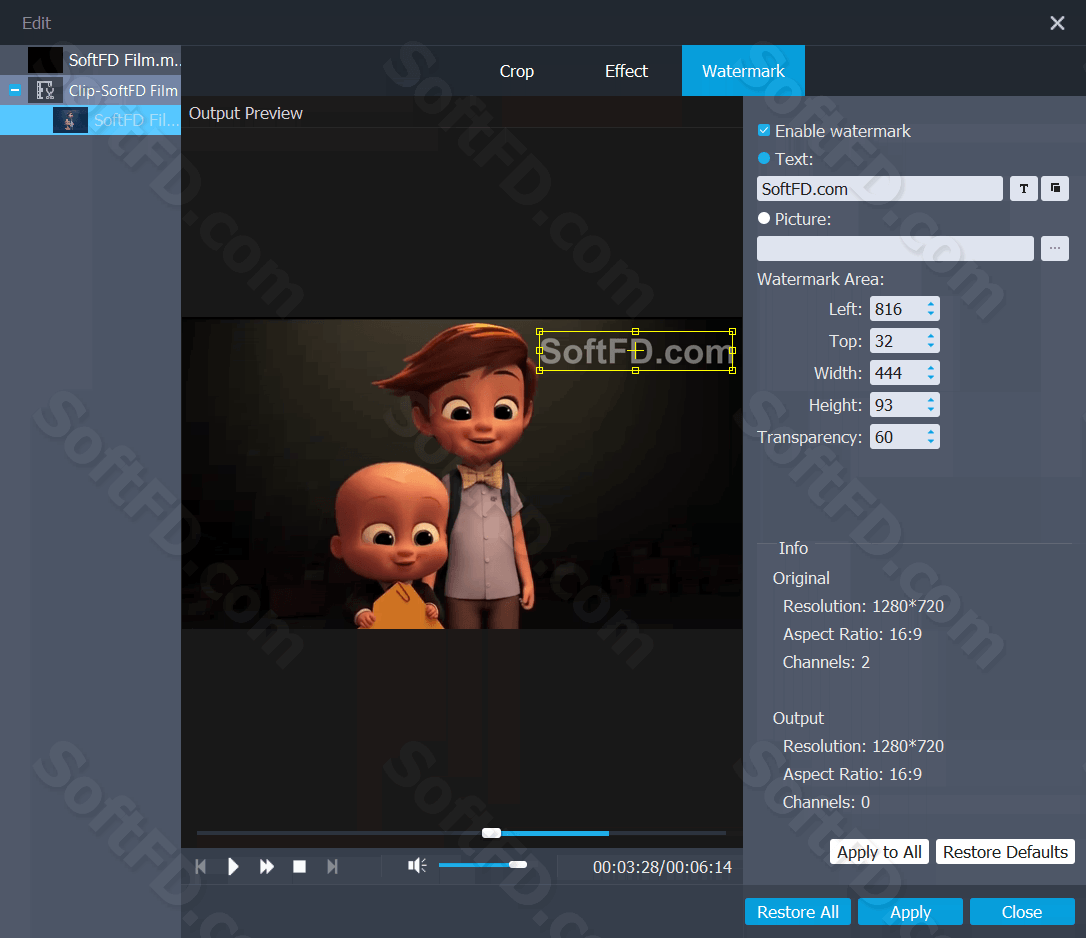Click the timecode 00:03:28/00:06:14
The height and width of the screenshot is (938, 1086).
point(662,867)
